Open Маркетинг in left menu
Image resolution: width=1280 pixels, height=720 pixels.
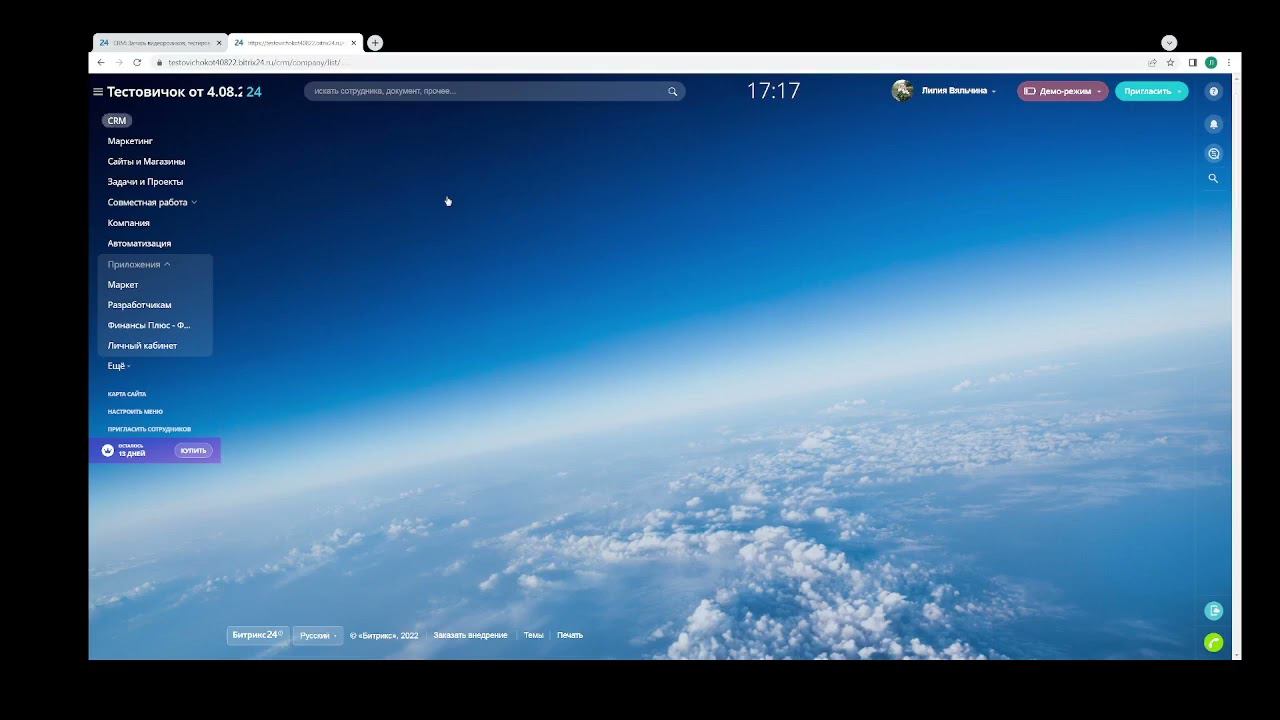(130, 141)
